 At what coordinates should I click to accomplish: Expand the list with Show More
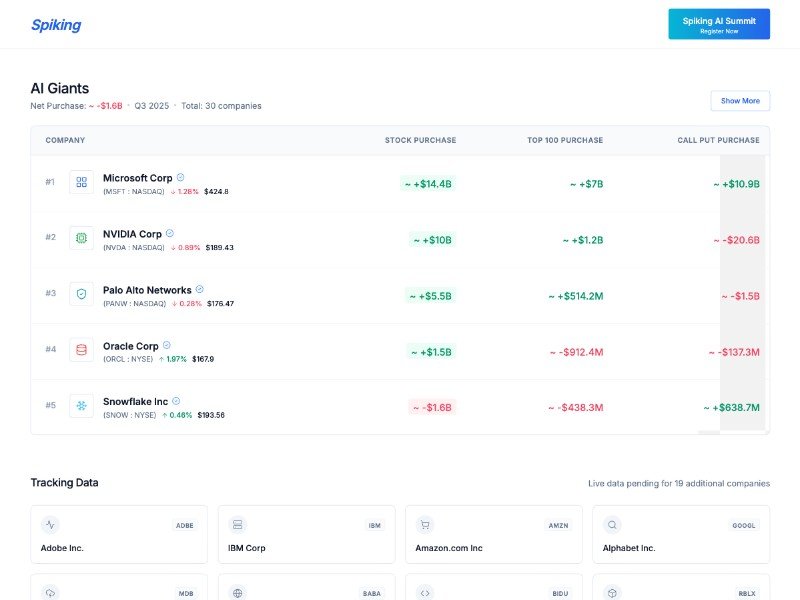click(740, 101)
